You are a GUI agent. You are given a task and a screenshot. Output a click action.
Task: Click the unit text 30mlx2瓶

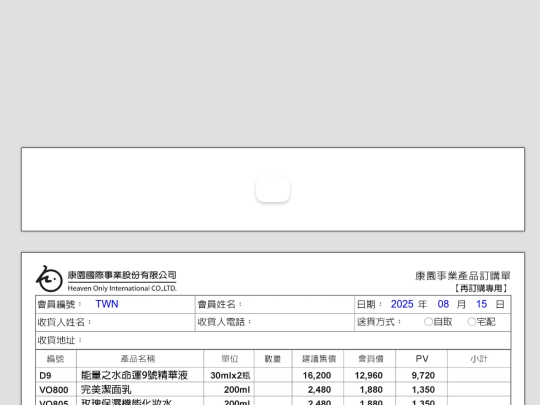(230, 375)
